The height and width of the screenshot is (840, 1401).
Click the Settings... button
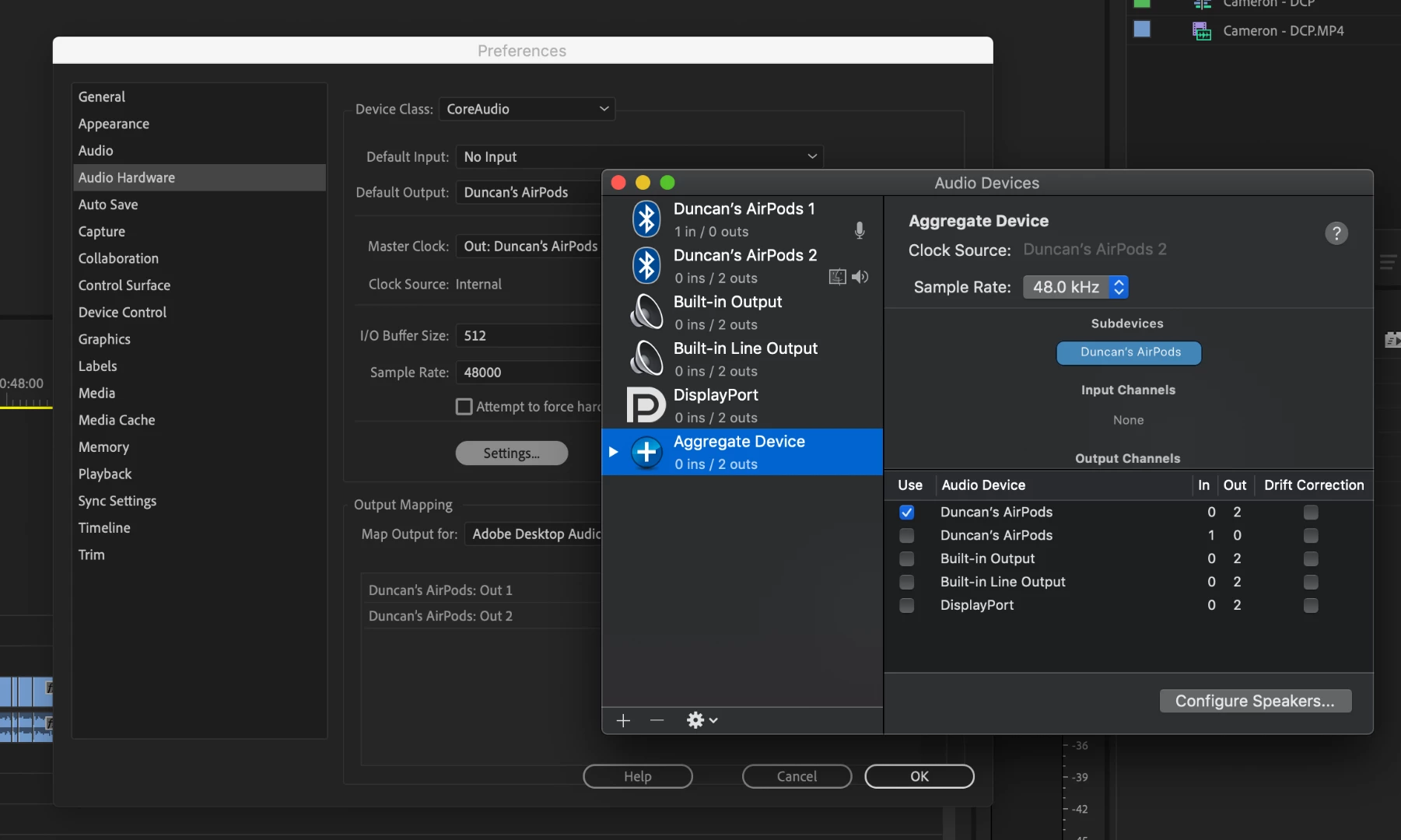pos(511,453)
